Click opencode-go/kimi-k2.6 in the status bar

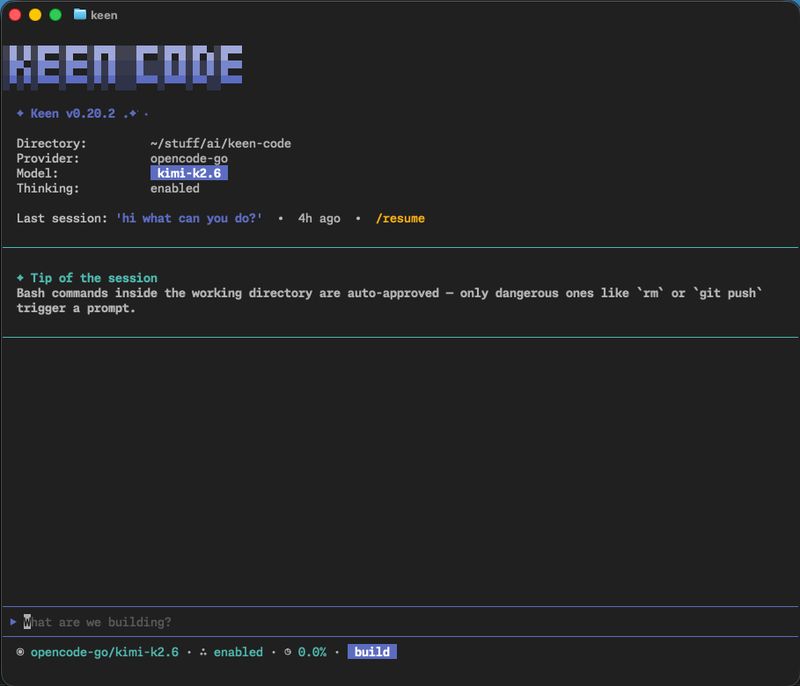tap(105, 652)
